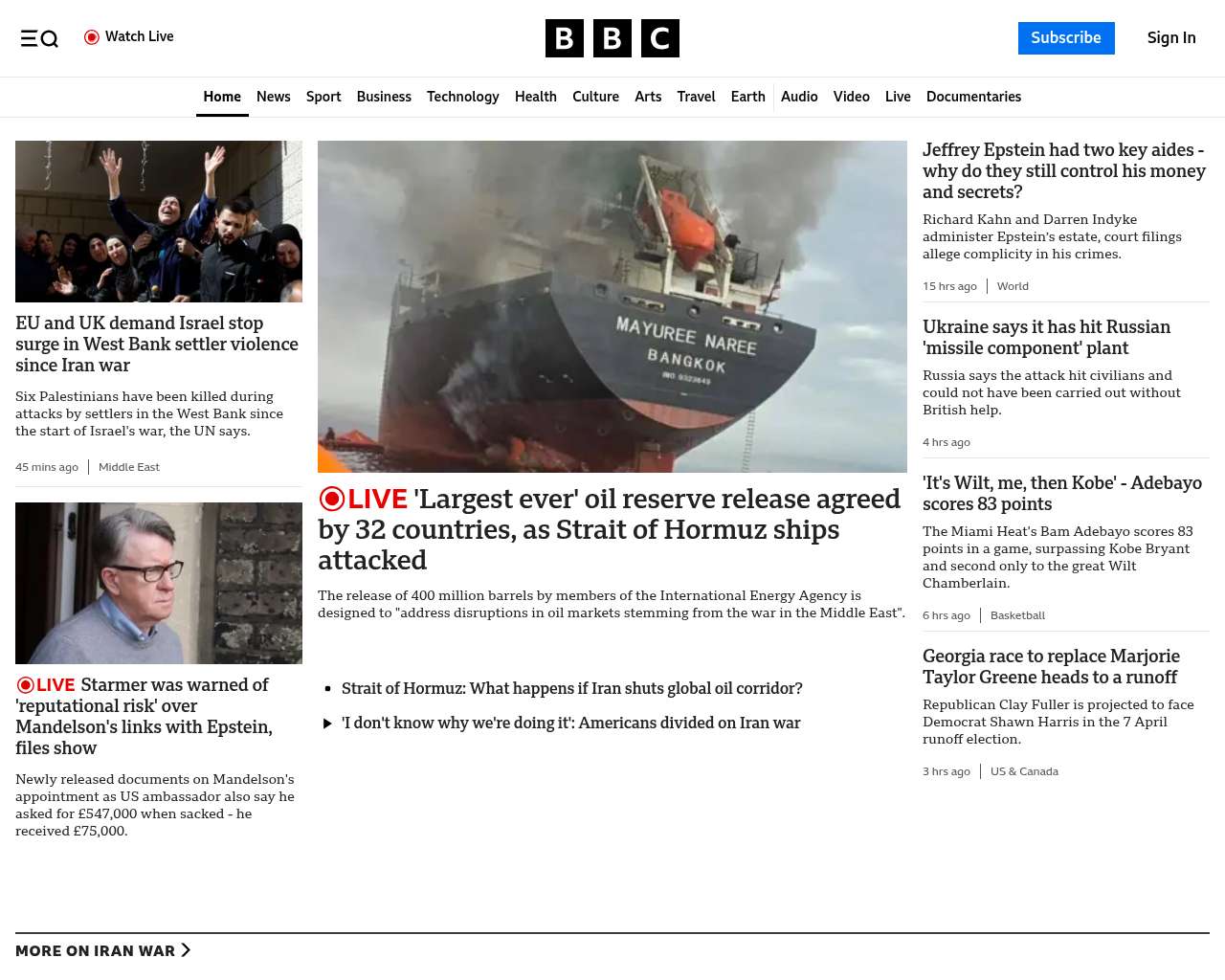
Task: Open the Adebayo scores 83 points story
Action: (x=1061, y=493)
